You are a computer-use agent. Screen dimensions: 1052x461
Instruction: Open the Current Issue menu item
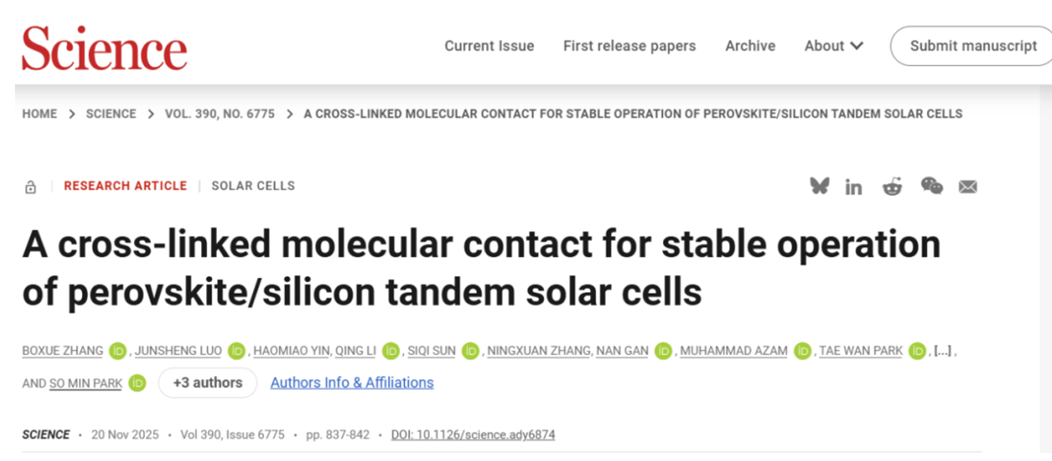click(x=489, y=46)
